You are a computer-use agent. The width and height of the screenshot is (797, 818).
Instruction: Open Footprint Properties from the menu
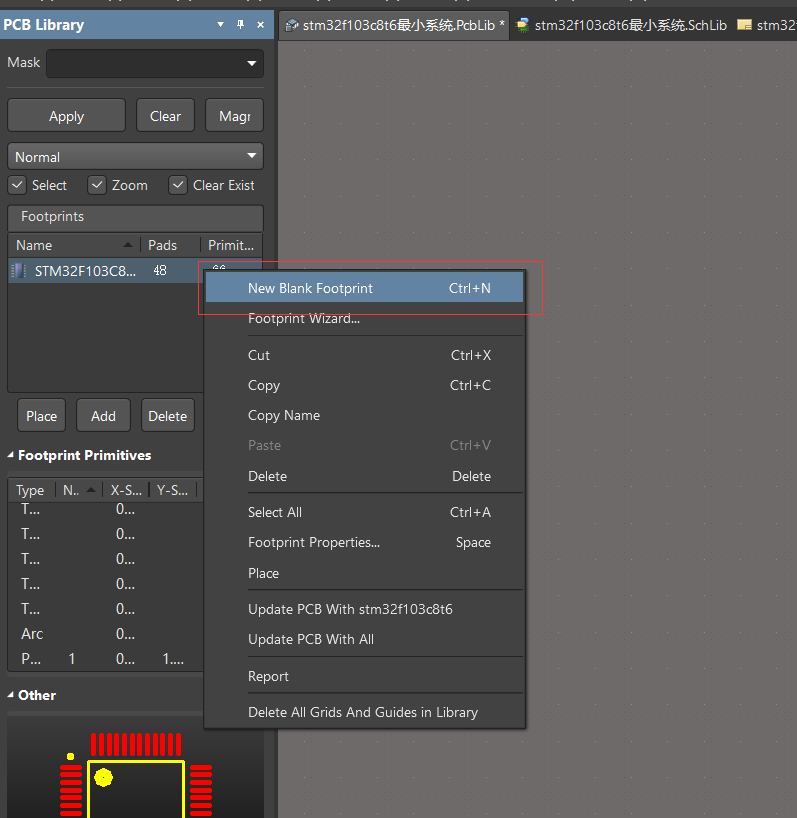[364, 543]
